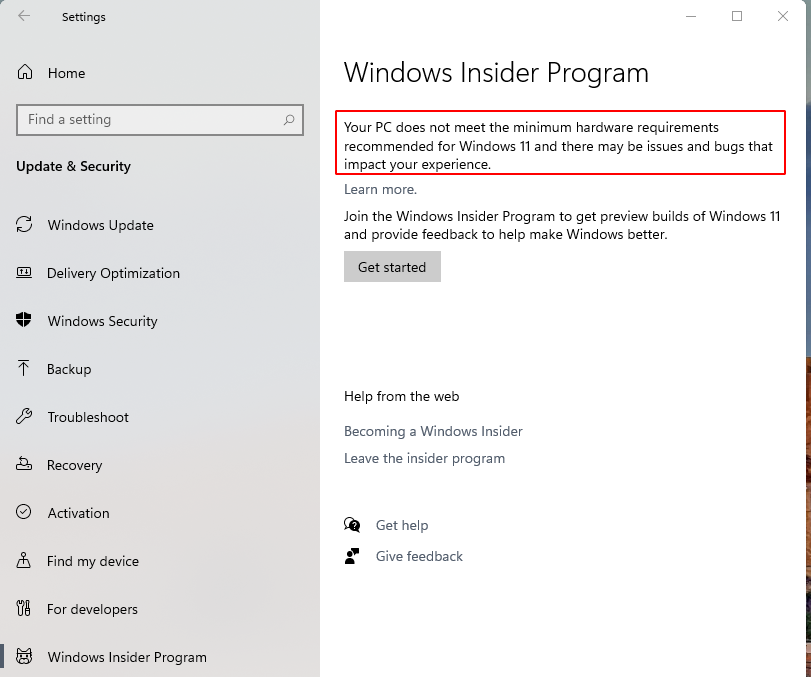
Task: Go back using the Settings back arrow
Action: (24, 16)
